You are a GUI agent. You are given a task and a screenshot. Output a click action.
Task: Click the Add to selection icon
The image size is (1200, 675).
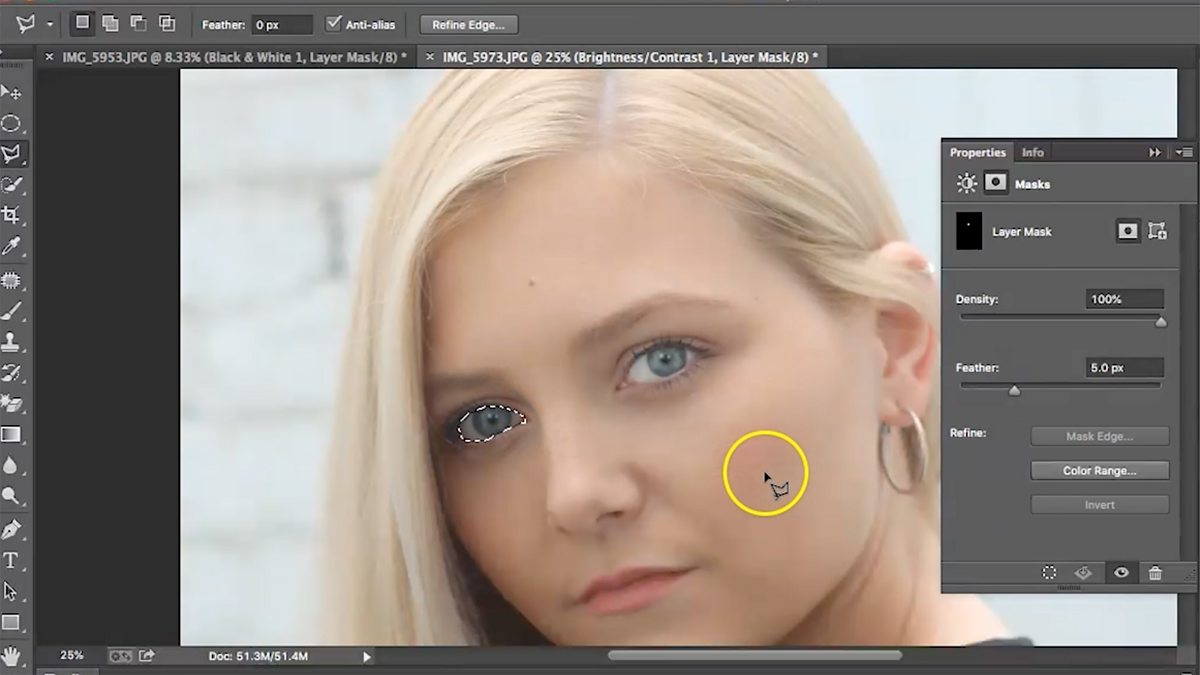click(x=110, y=23)
